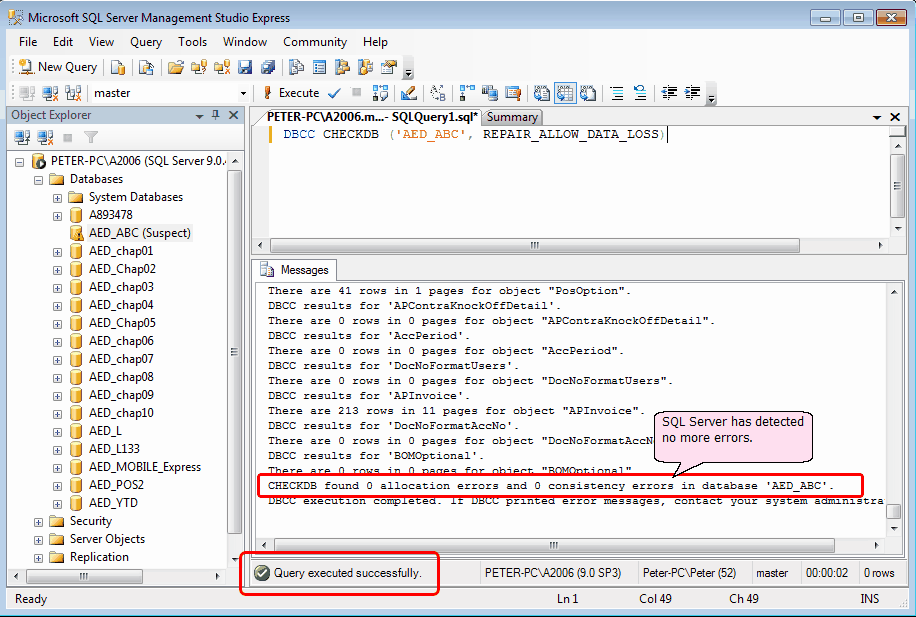Image resolution: width=916 pixels, height=617 pixels.
Task: Click the Comment Out Selected Lines icon
Action: pos(617,93)
